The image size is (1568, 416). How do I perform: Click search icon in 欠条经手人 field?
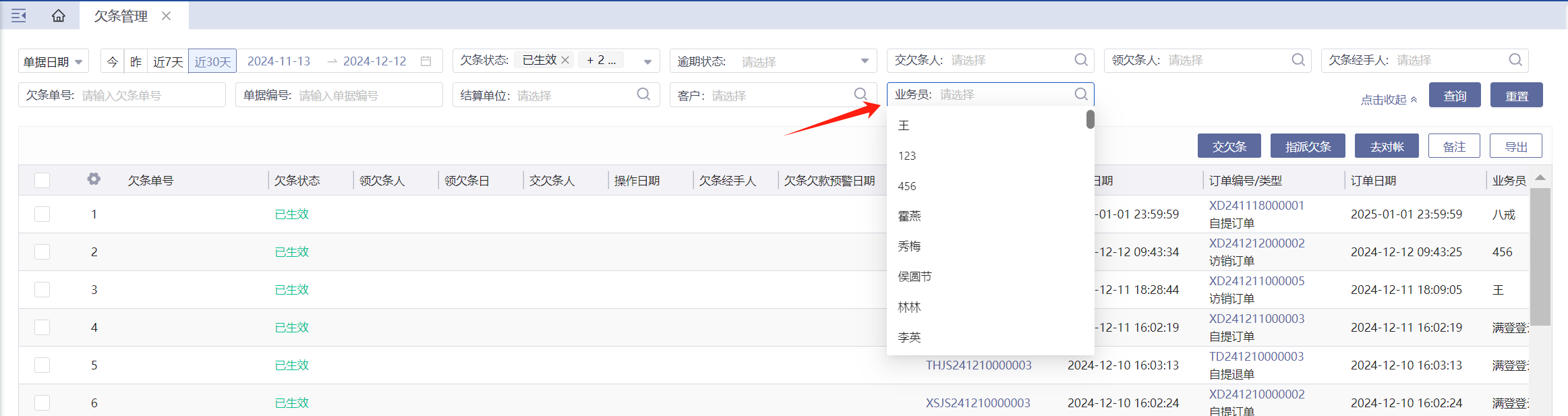pyautogui.click(x=1515, y=60)
